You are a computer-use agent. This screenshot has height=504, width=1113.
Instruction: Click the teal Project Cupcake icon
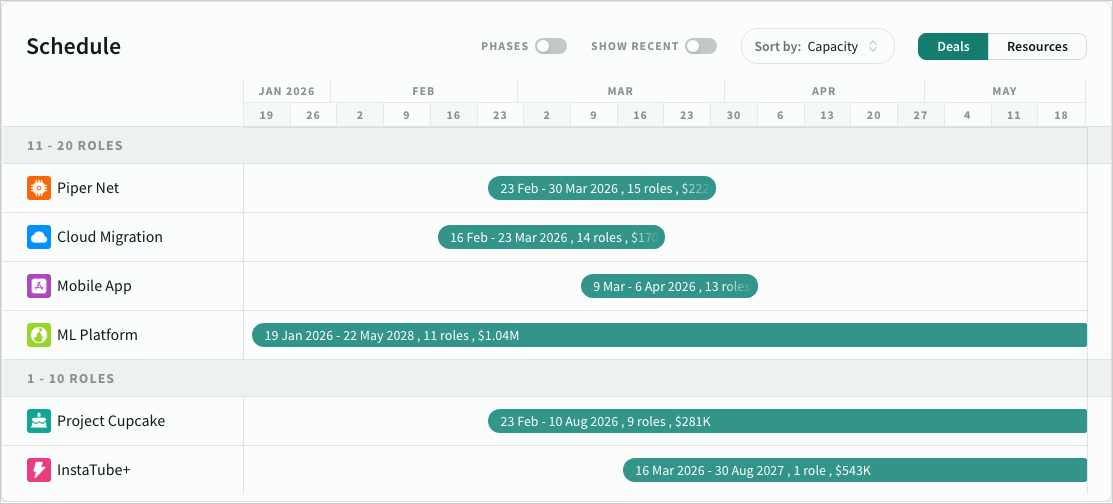tap(39, 421)
